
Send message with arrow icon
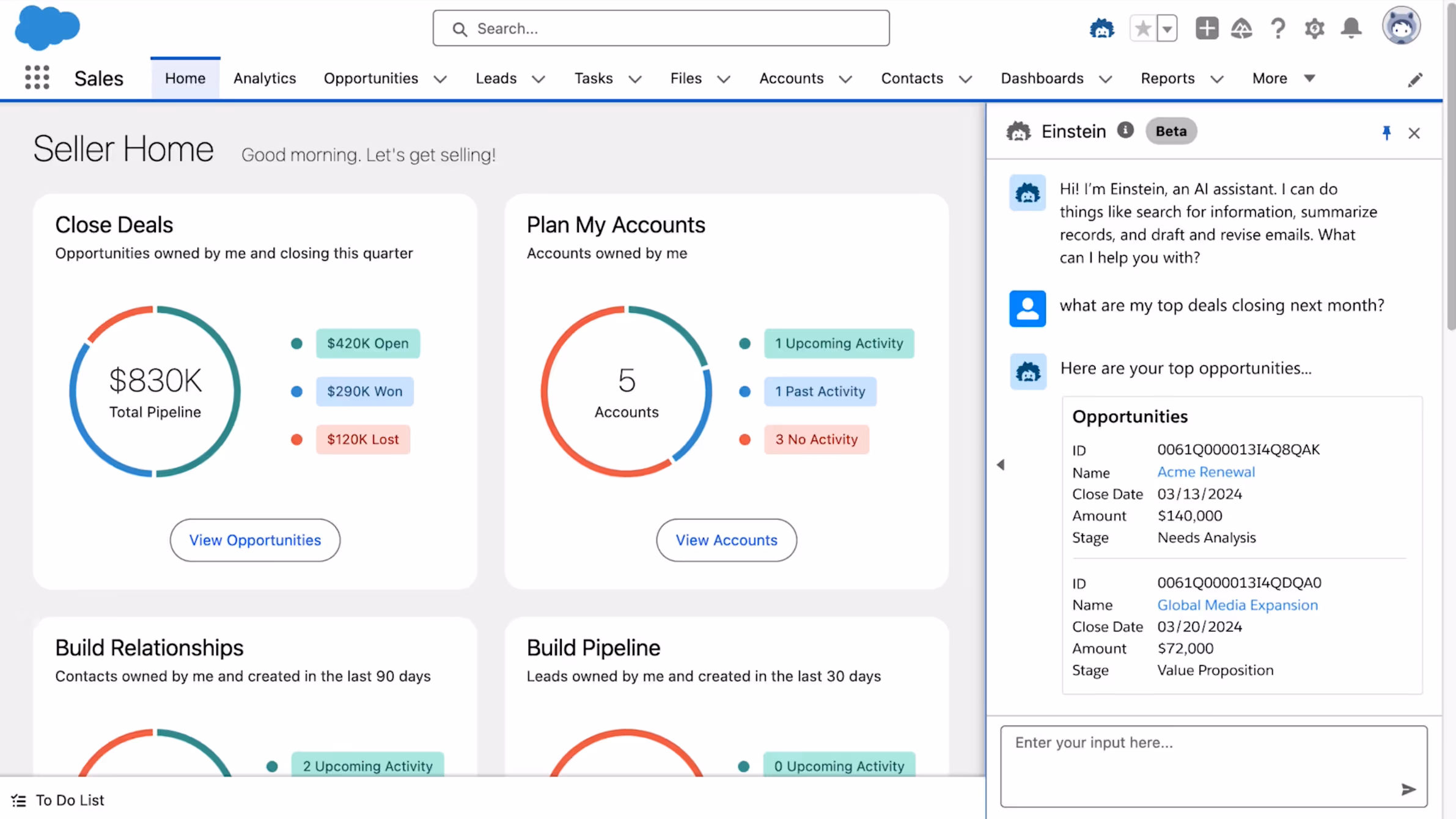pos(1408,789)
